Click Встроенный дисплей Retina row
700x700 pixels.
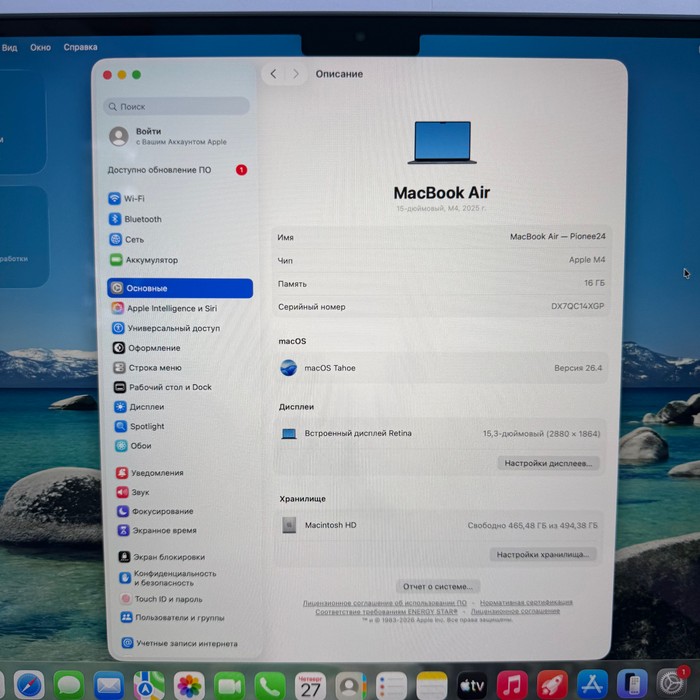click(x=440, y=433)
